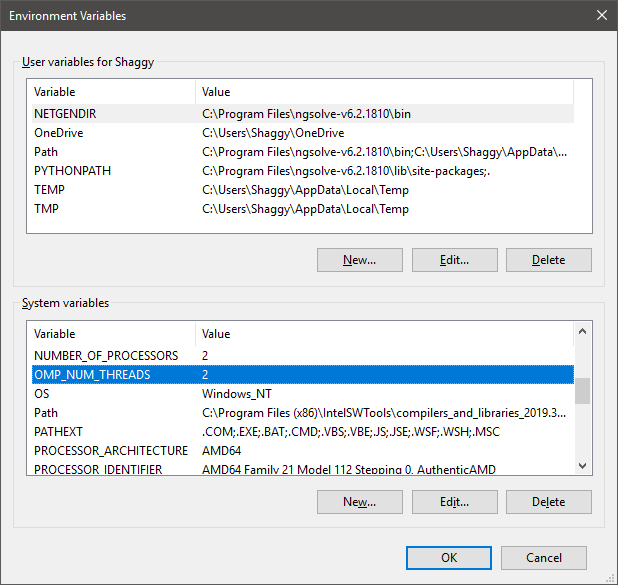Select the TMP user variable
The height and width of the screenshot is (585, 618).
303,209
